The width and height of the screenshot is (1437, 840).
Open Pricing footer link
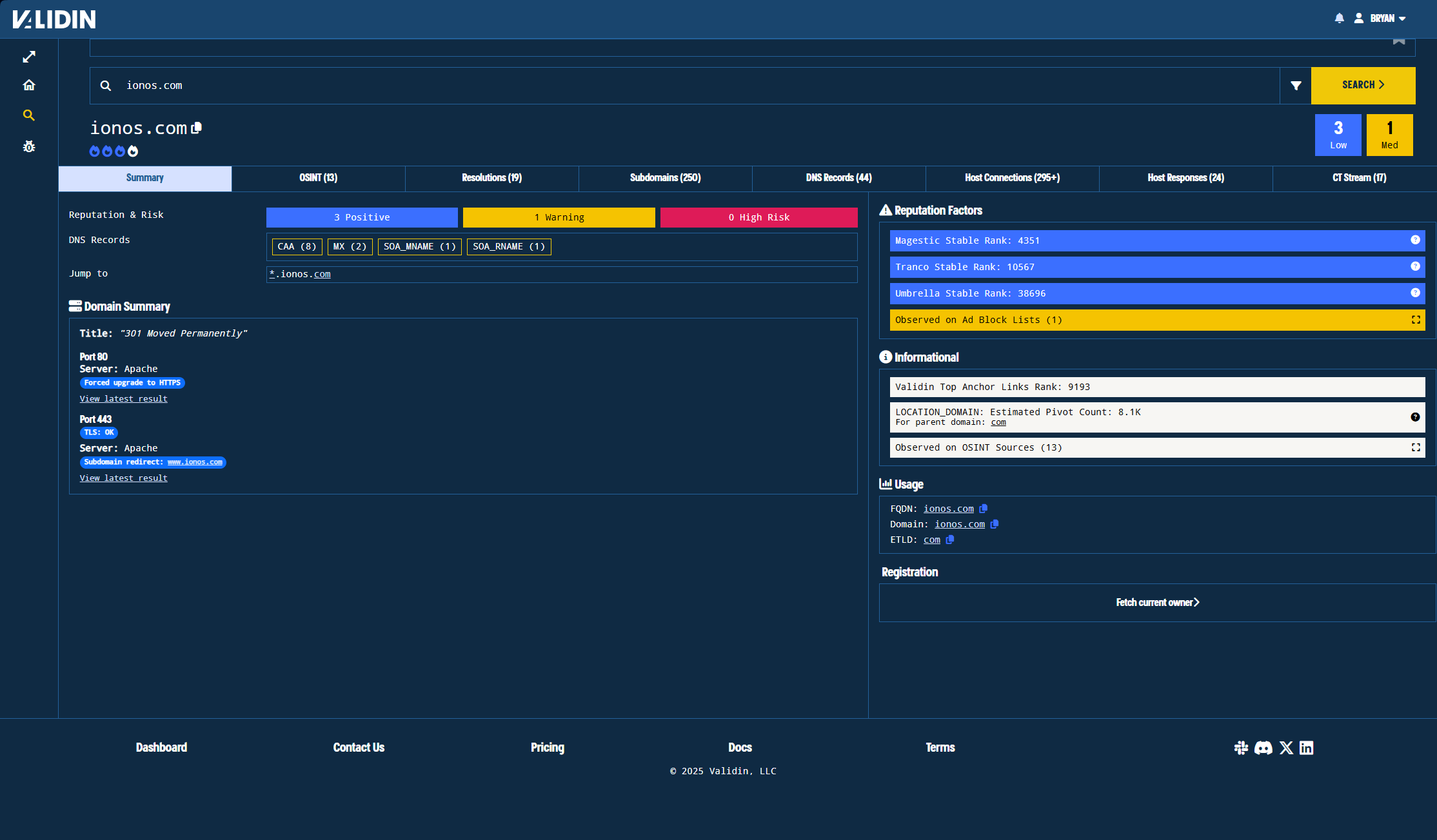tap(548, 748)
